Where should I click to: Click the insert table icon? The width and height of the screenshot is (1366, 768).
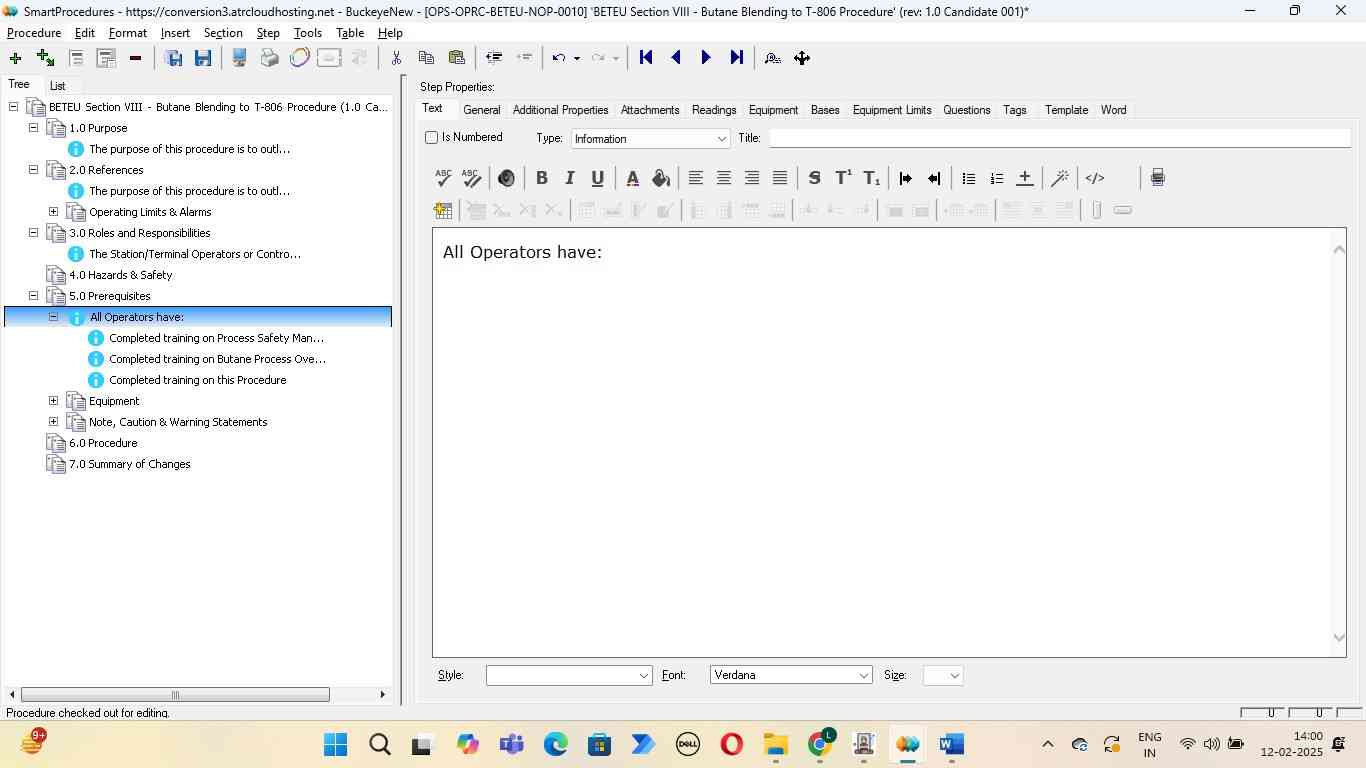(443, 210)
